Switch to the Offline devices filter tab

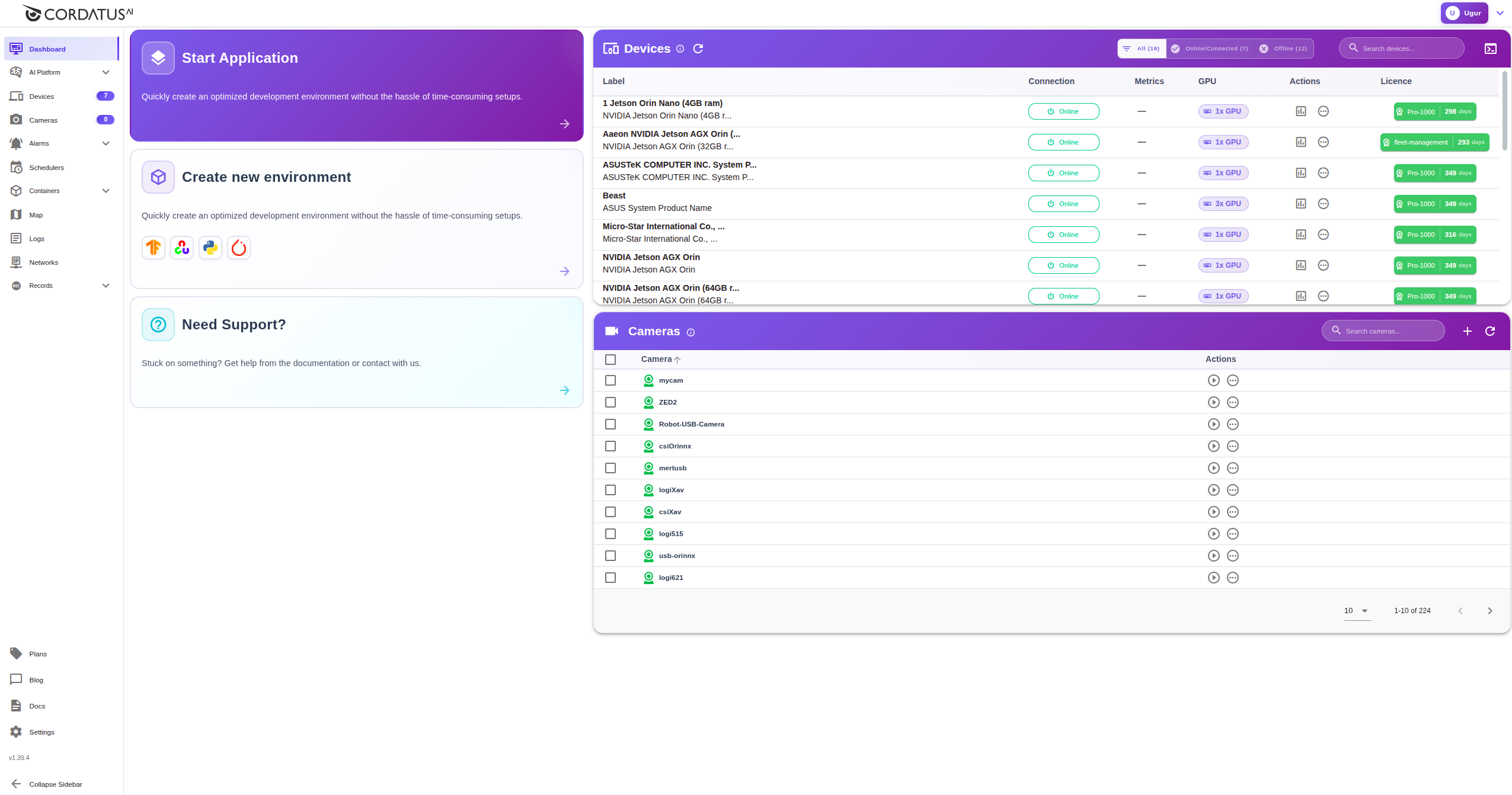(x=1283, y=49)
